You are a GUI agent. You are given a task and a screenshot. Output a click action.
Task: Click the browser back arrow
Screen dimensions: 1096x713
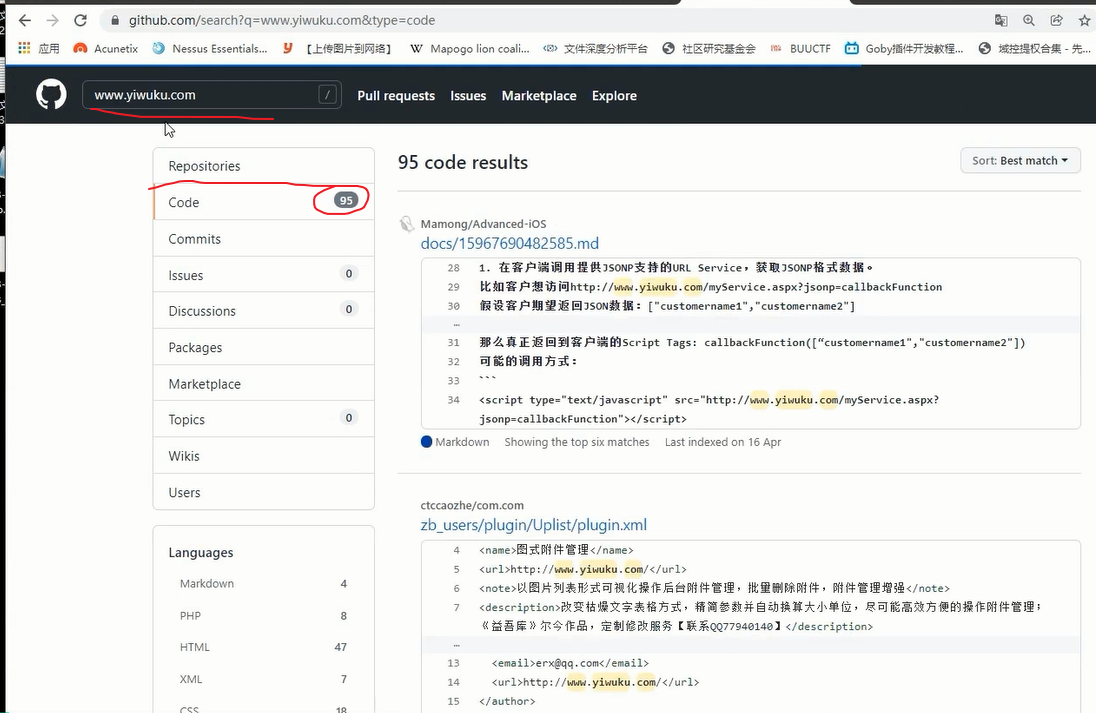click(x=24, y=20)
